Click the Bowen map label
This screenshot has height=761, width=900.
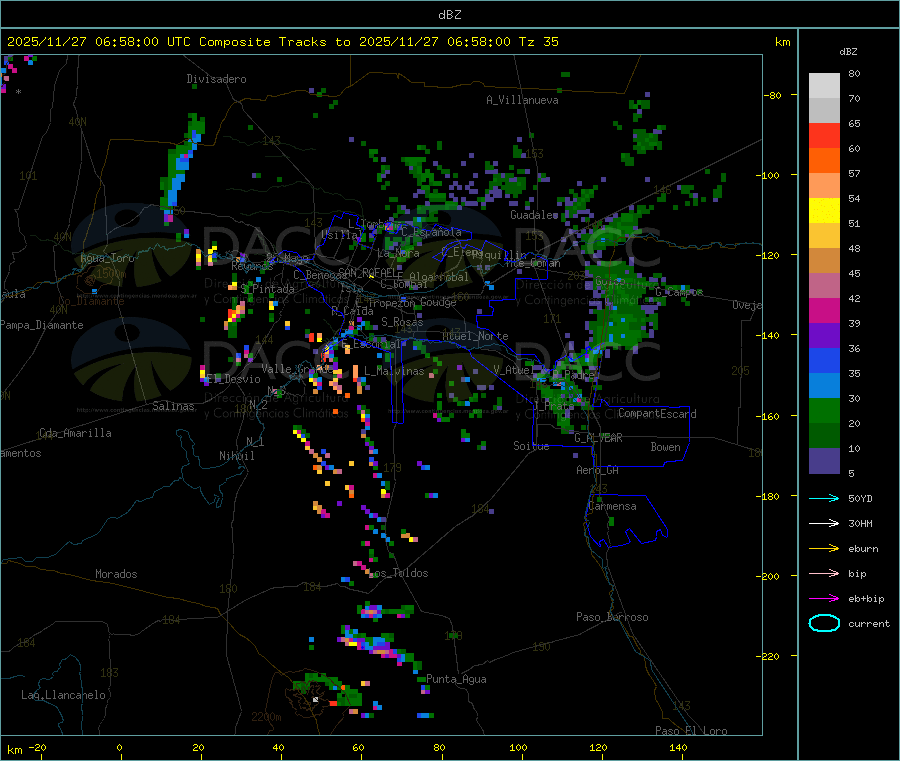[665, 447]
